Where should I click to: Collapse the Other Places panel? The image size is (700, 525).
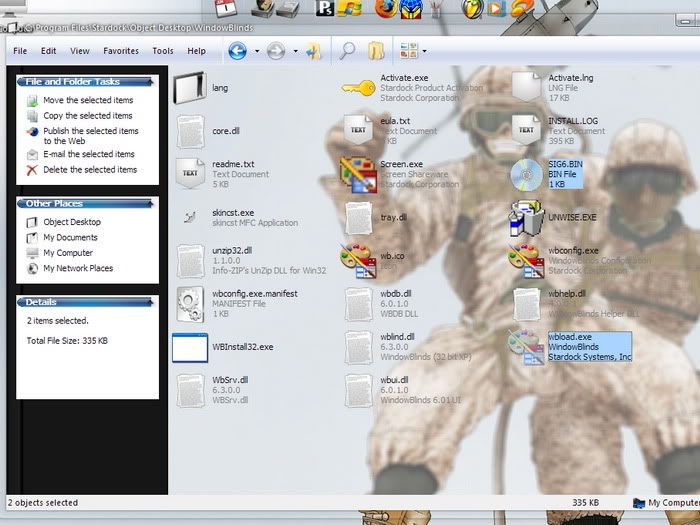[x=151, y=204]
